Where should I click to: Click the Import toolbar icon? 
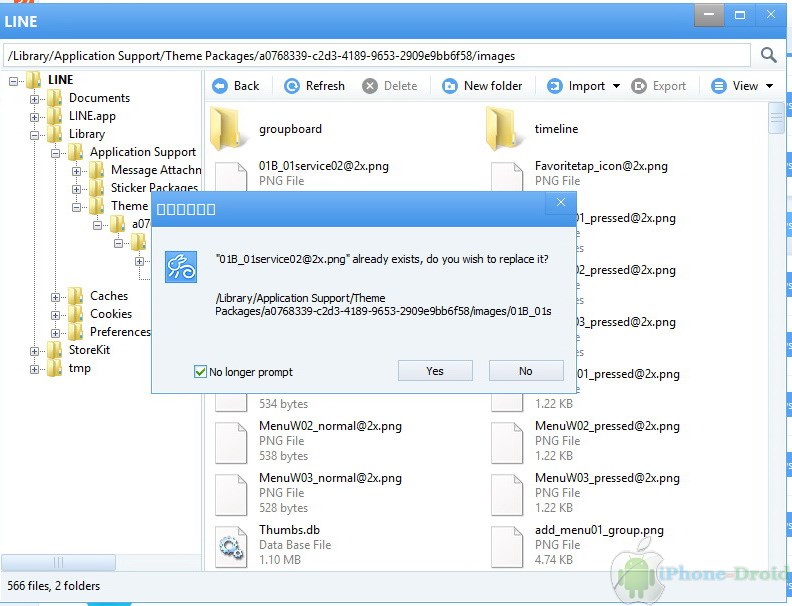555,86
